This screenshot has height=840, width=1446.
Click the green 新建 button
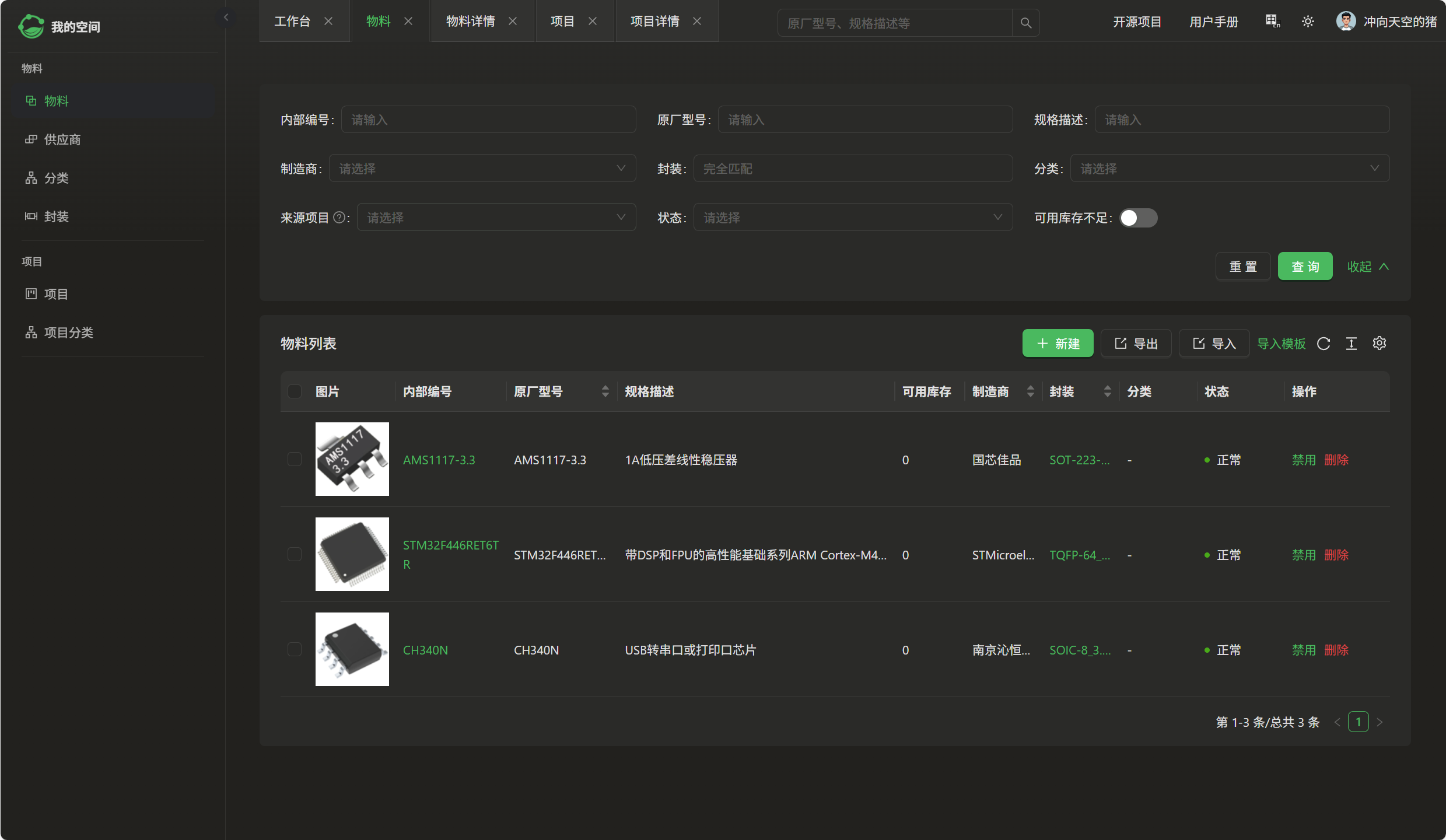coord(1058,344)
